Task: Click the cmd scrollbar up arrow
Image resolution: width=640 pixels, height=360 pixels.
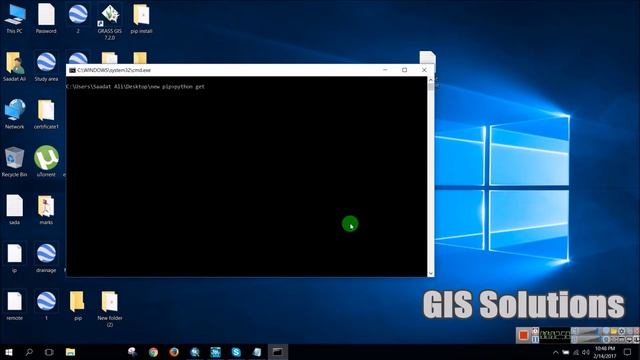Action: pyautogui.click(x=431, y=80)
